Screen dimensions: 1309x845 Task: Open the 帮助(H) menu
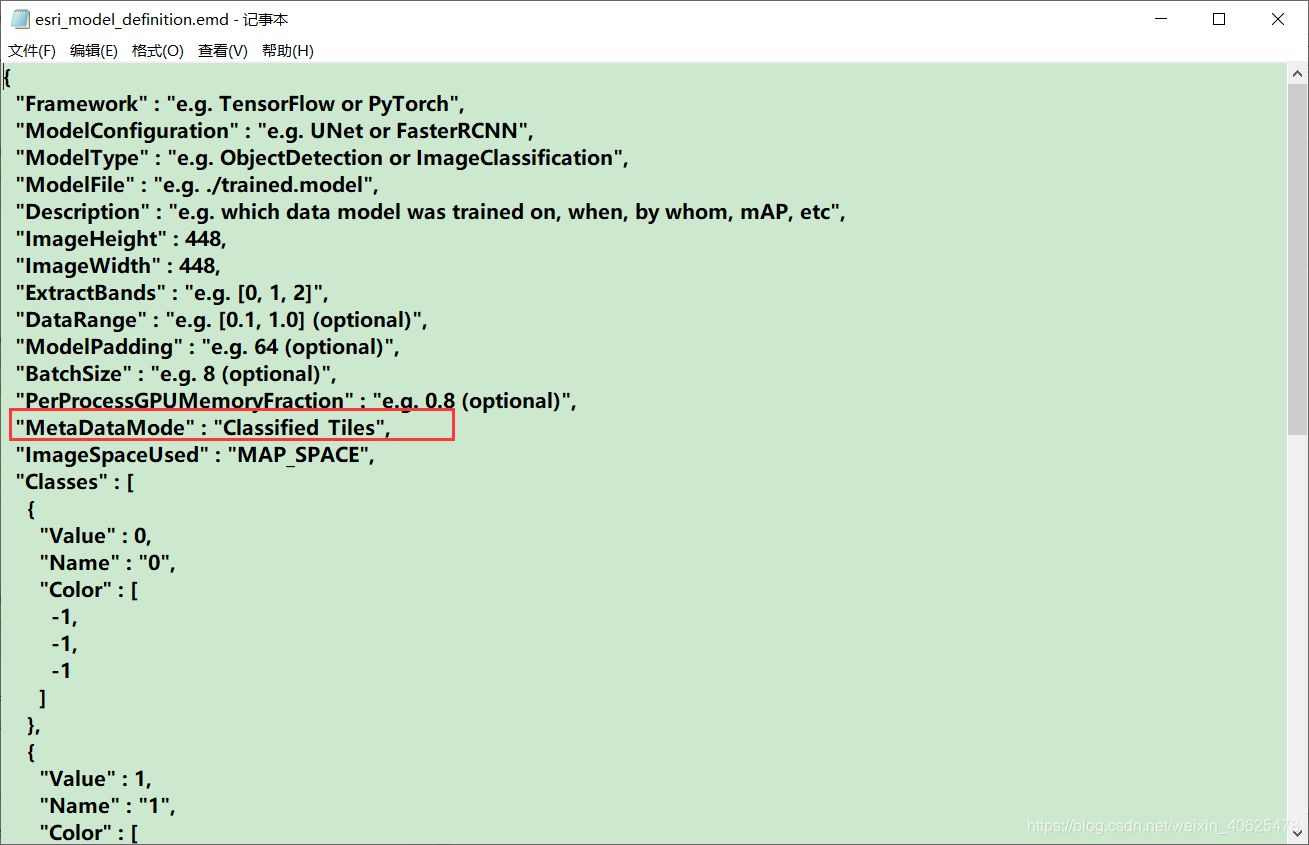[288, 51]
